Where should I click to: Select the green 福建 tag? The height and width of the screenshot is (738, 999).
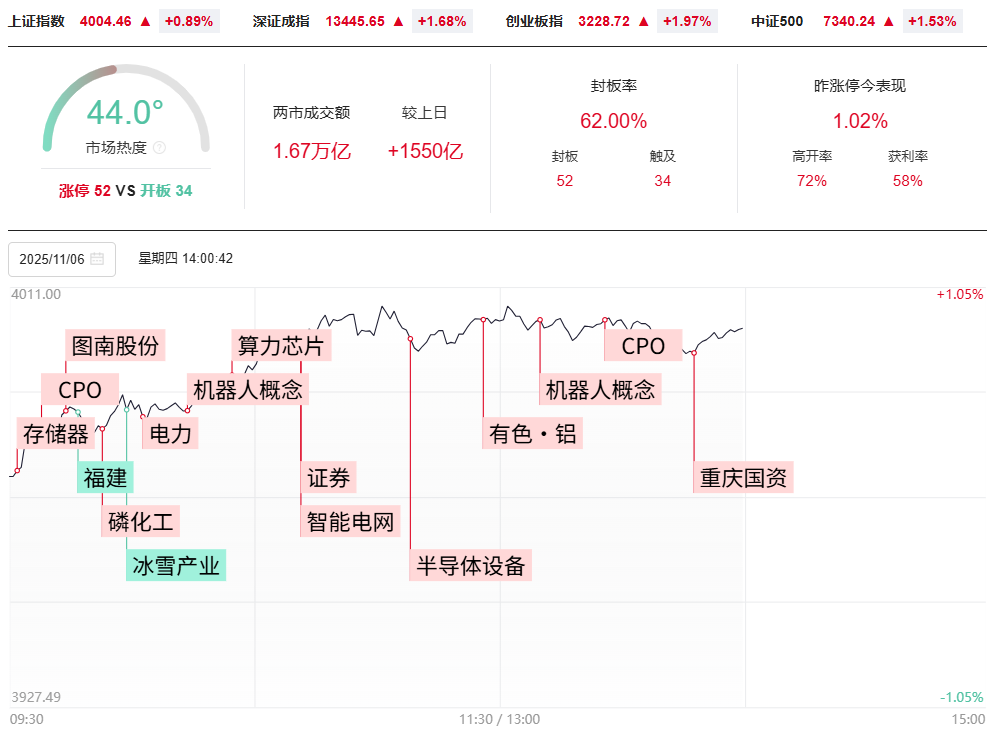coord(105,478)
